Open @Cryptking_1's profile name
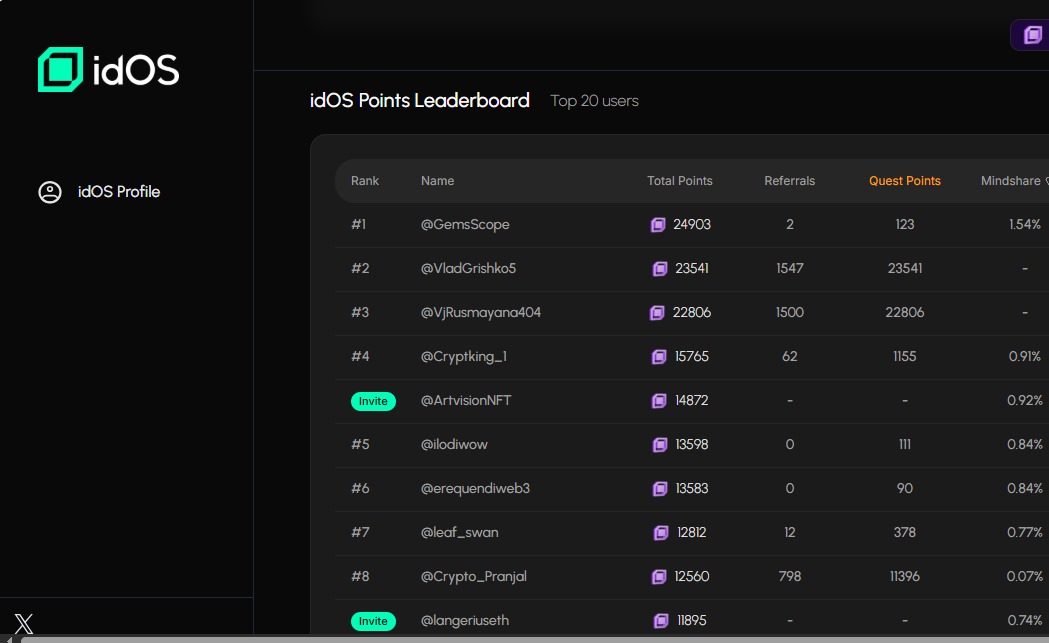This screenshot has height=643, width=1049. (464, 357)
